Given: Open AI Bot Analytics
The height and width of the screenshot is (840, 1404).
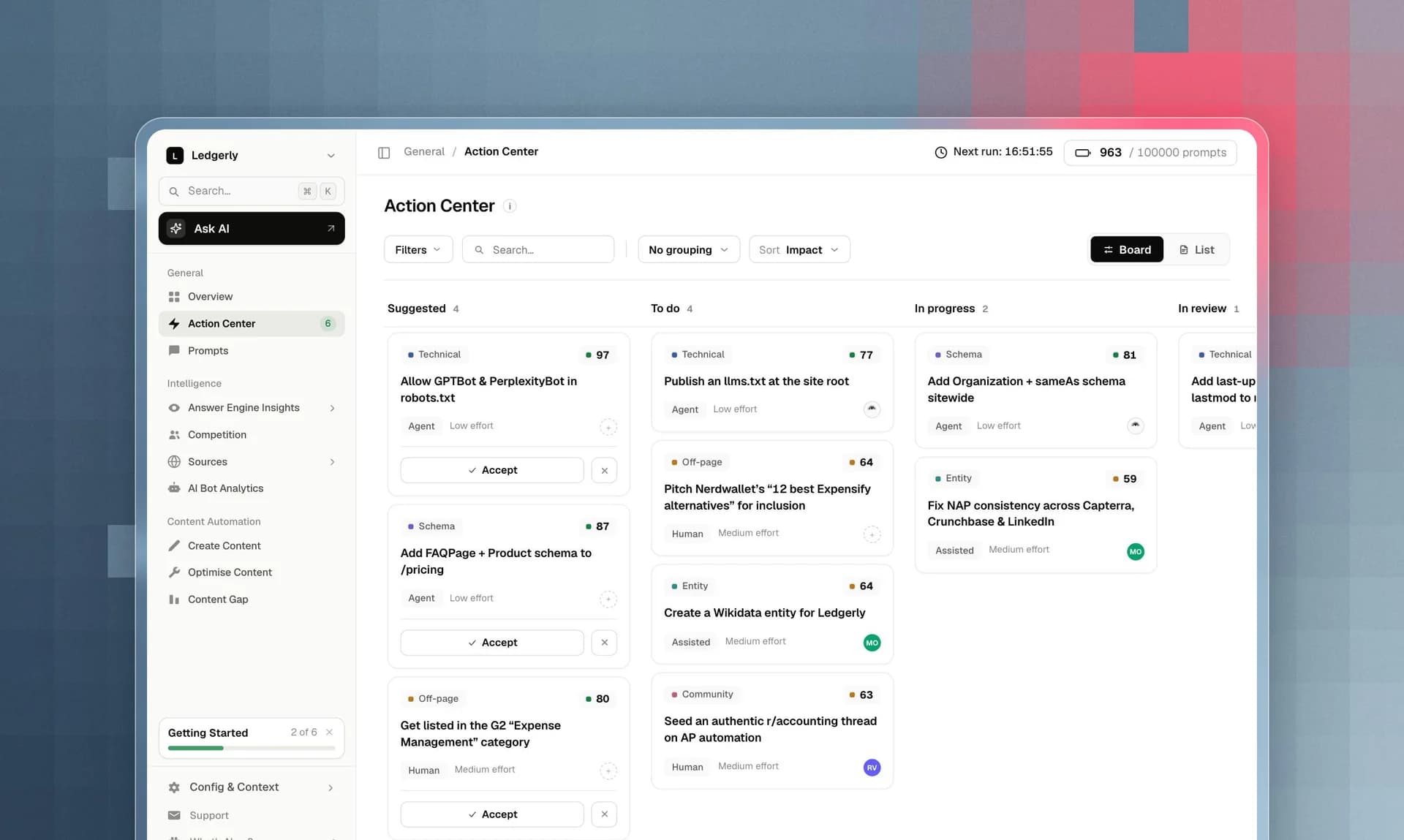Looking at the screenshot, I should point(252,488).
